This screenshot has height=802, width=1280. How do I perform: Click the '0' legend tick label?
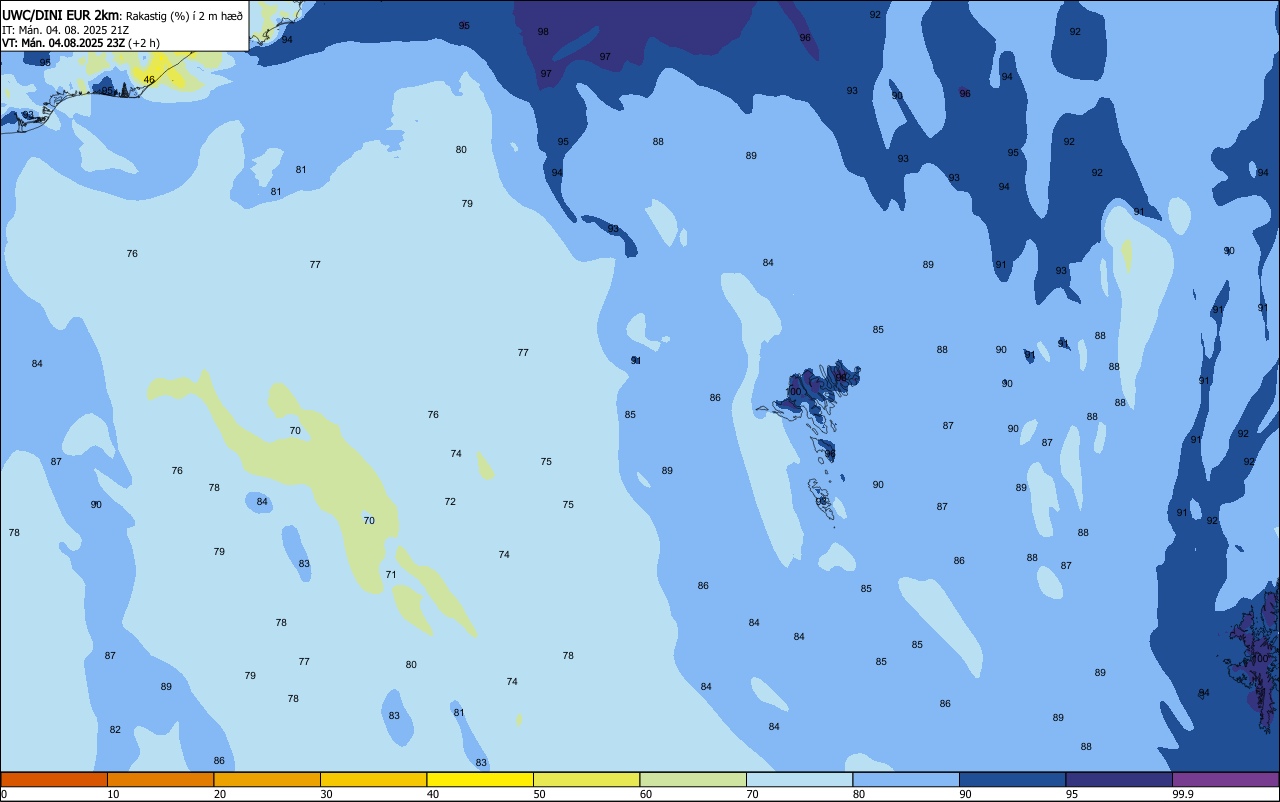click(x=4, y=794)
